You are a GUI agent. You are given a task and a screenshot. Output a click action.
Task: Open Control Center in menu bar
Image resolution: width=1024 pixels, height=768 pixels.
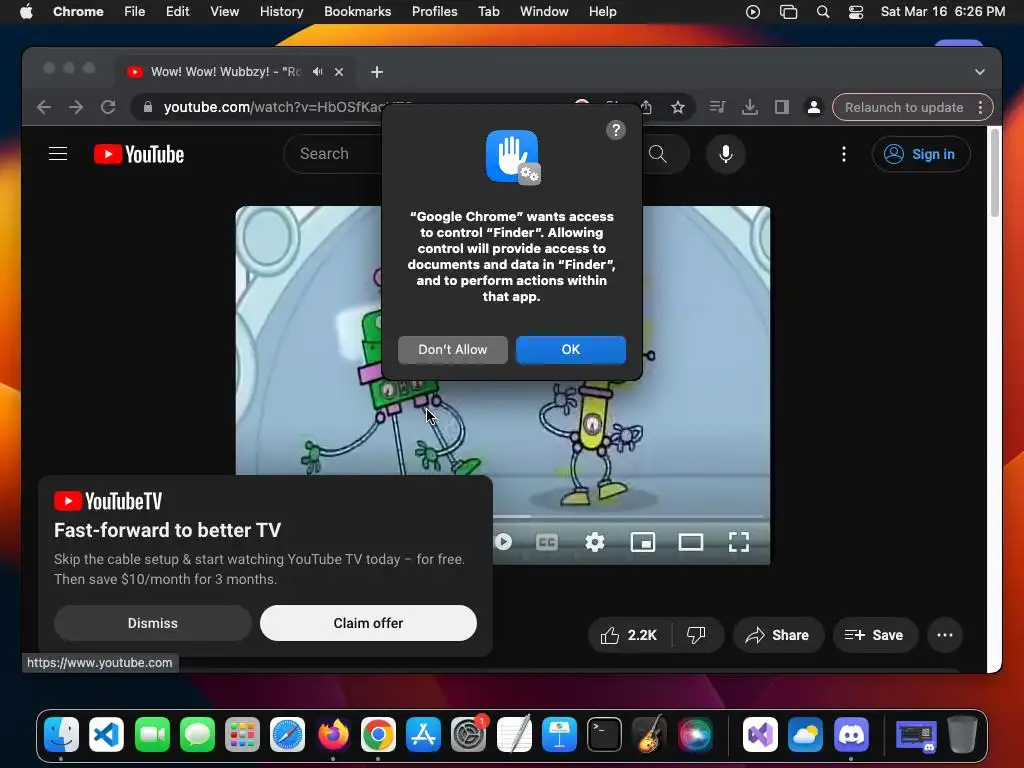(x=856, y=12)
